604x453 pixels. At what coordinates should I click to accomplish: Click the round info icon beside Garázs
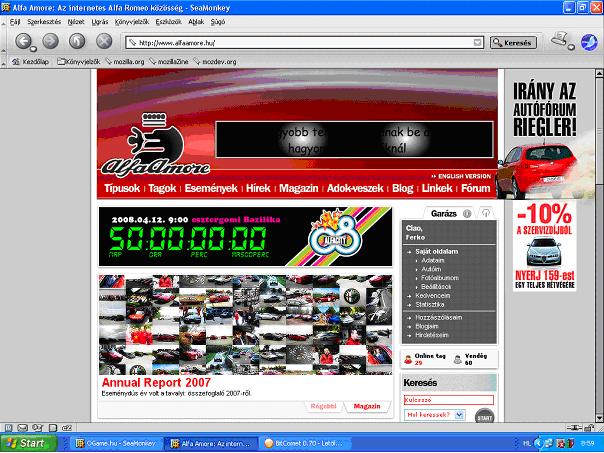[467, 214]
